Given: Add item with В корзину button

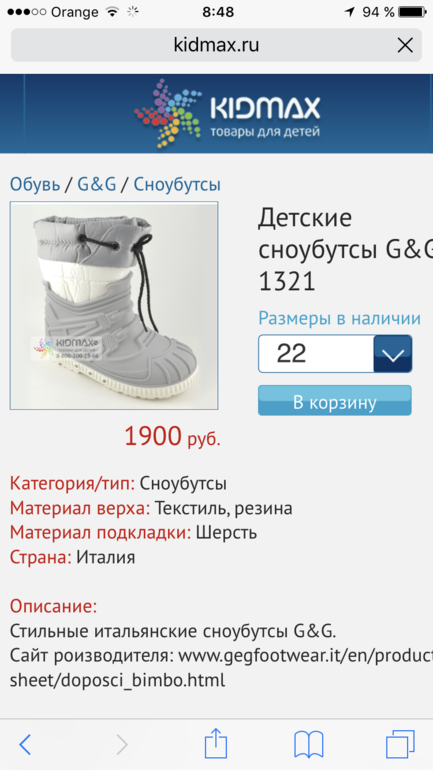Looking at the screenshot, I should (335, 400).
